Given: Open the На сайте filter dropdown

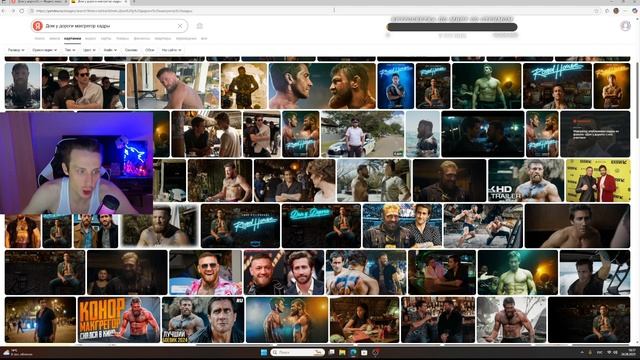Looking at the screenshot, I should click(x=171, y=50).
